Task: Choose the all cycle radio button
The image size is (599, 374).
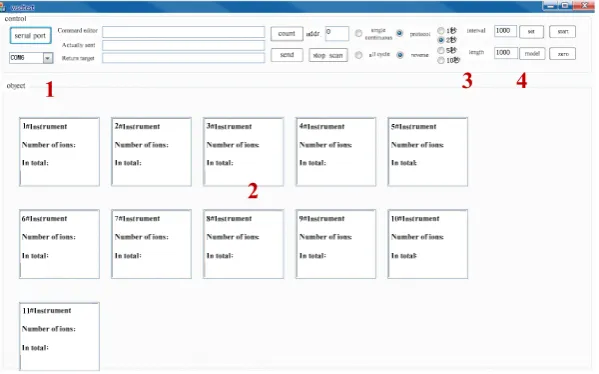Action: coord(358,55)
